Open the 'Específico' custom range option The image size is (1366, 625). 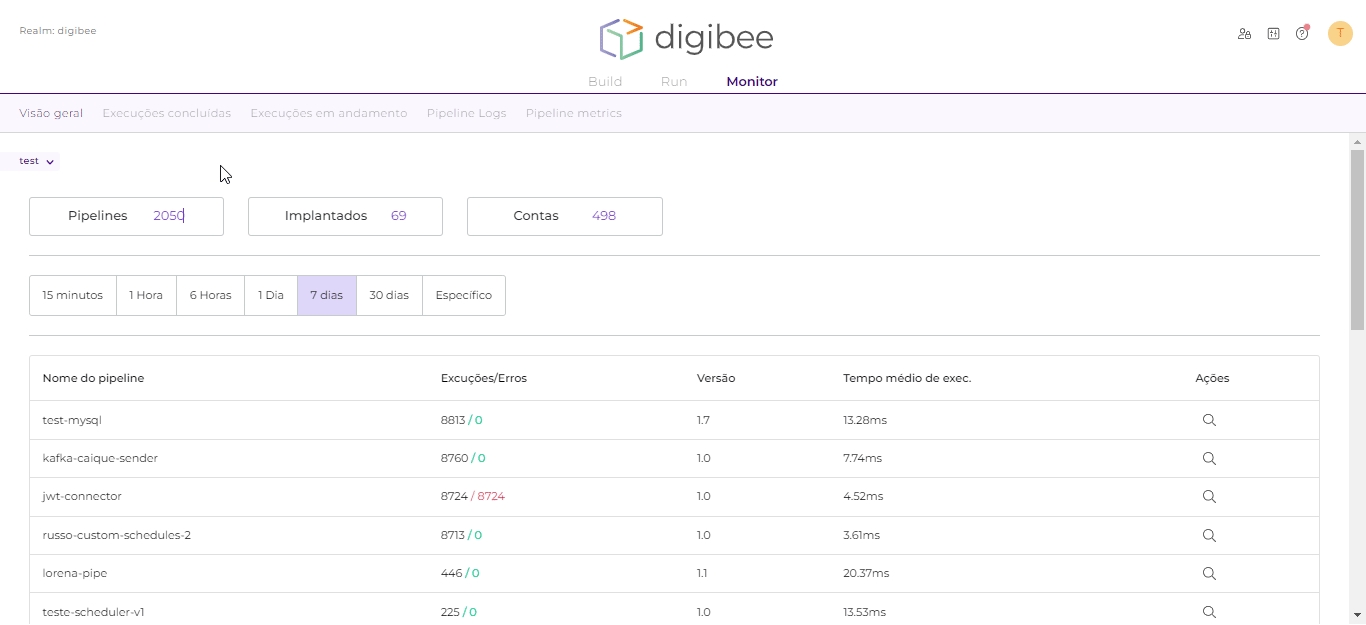[x=463, y=296]
